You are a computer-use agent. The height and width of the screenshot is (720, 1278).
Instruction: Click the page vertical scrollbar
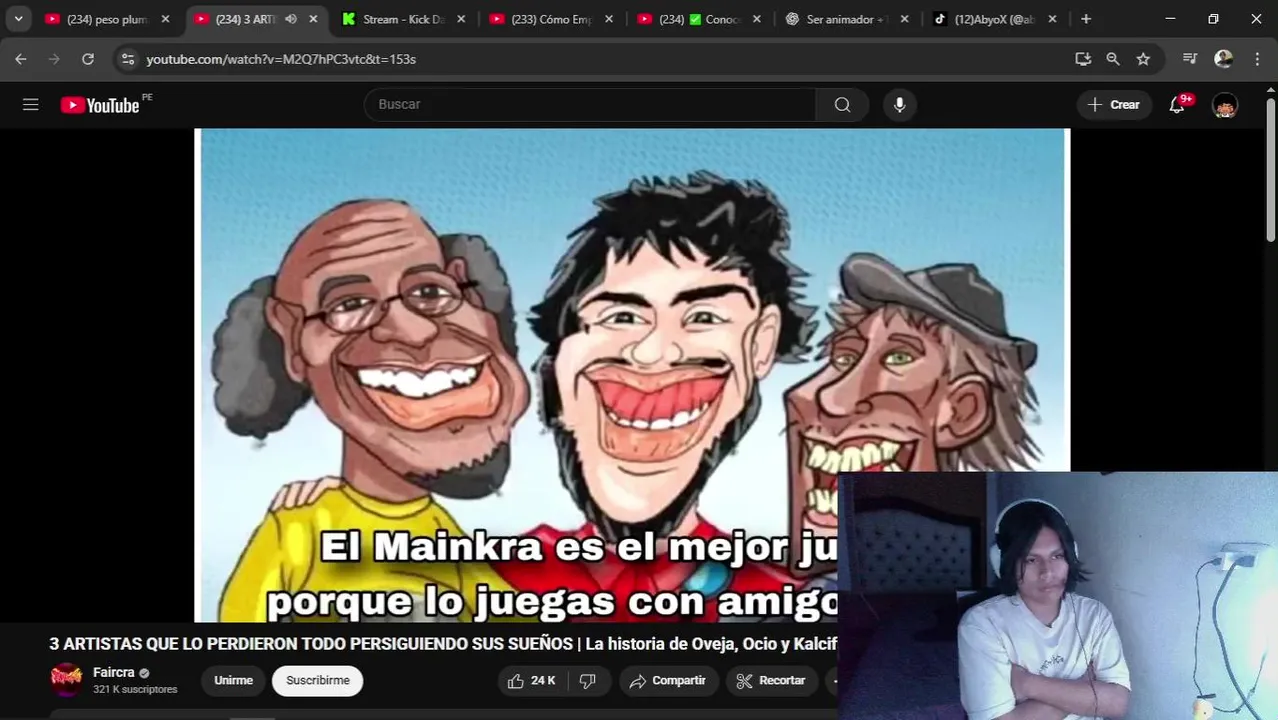[1270, 170]
